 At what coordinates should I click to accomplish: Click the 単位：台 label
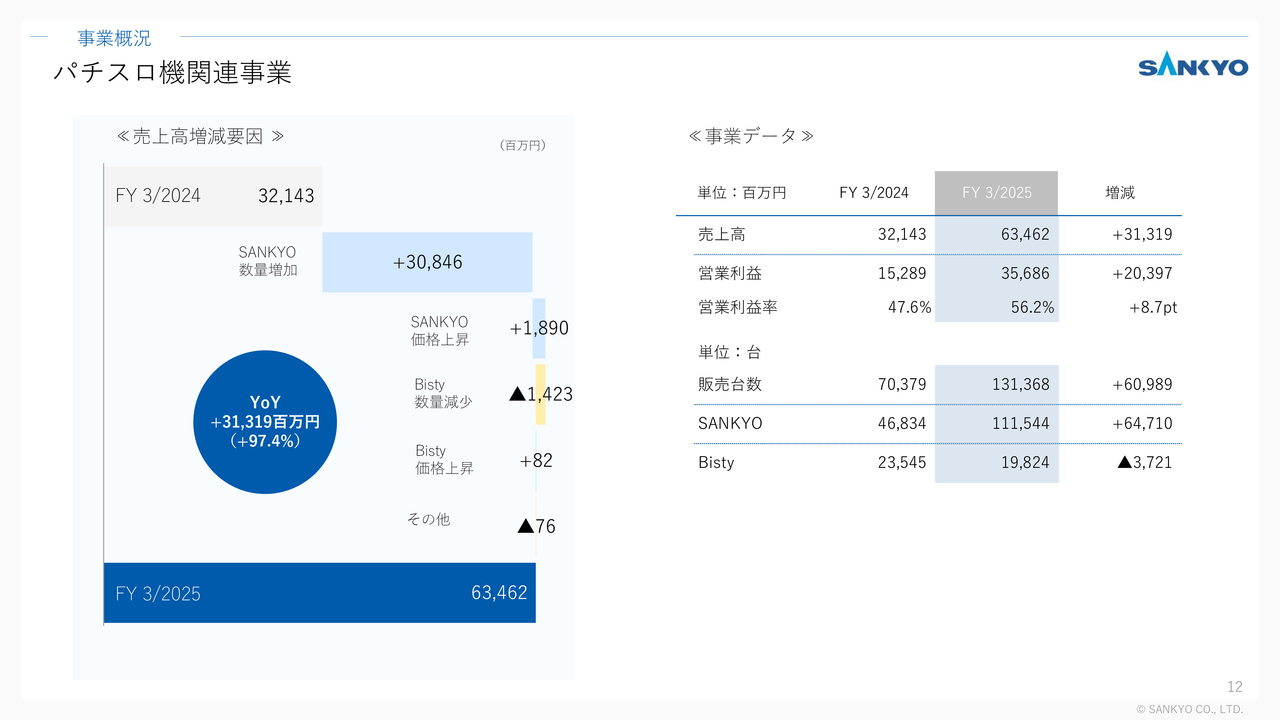pos(729,352)
